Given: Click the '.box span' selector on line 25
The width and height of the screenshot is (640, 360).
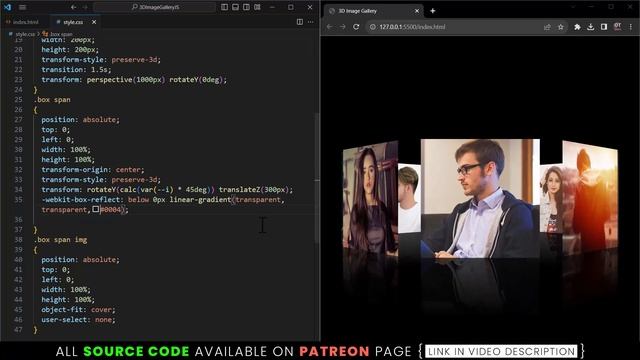Looking at the screenshot, I should tap(52, 100).
